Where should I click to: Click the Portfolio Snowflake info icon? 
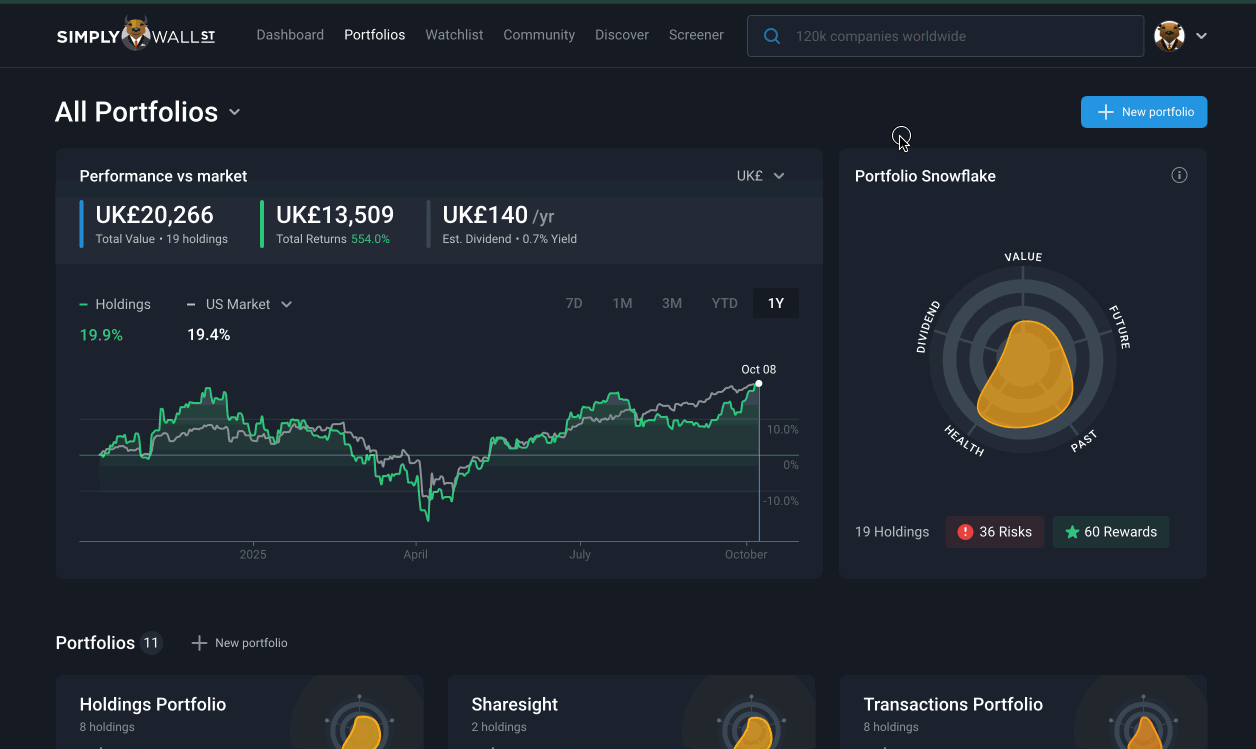[1179, 176]
